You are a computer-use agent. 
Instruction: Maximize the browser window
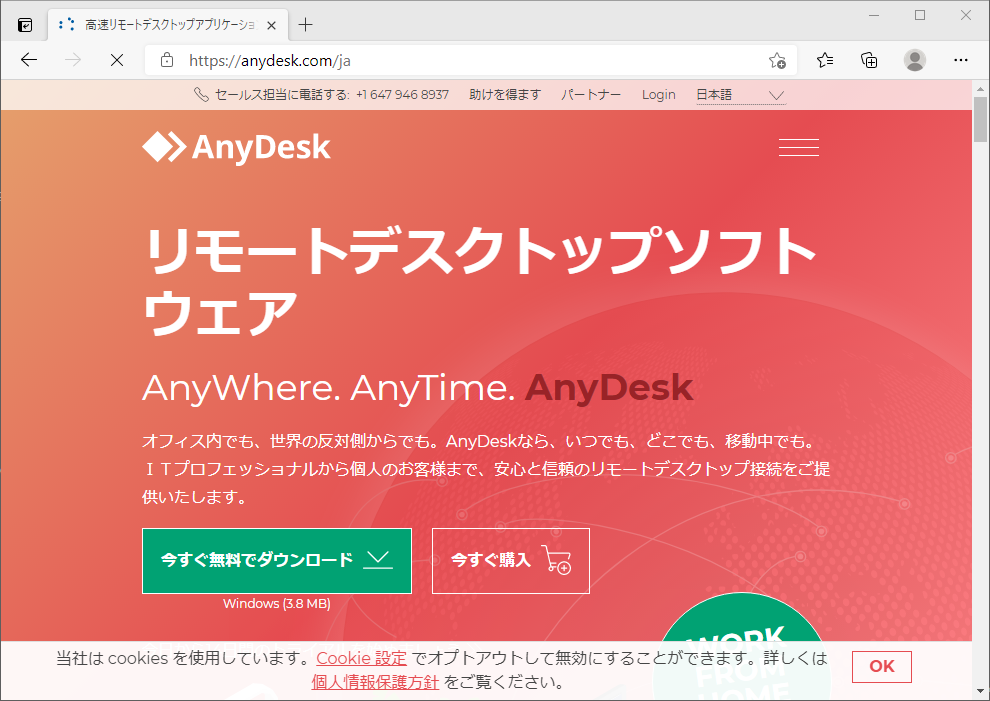[920, 15]
